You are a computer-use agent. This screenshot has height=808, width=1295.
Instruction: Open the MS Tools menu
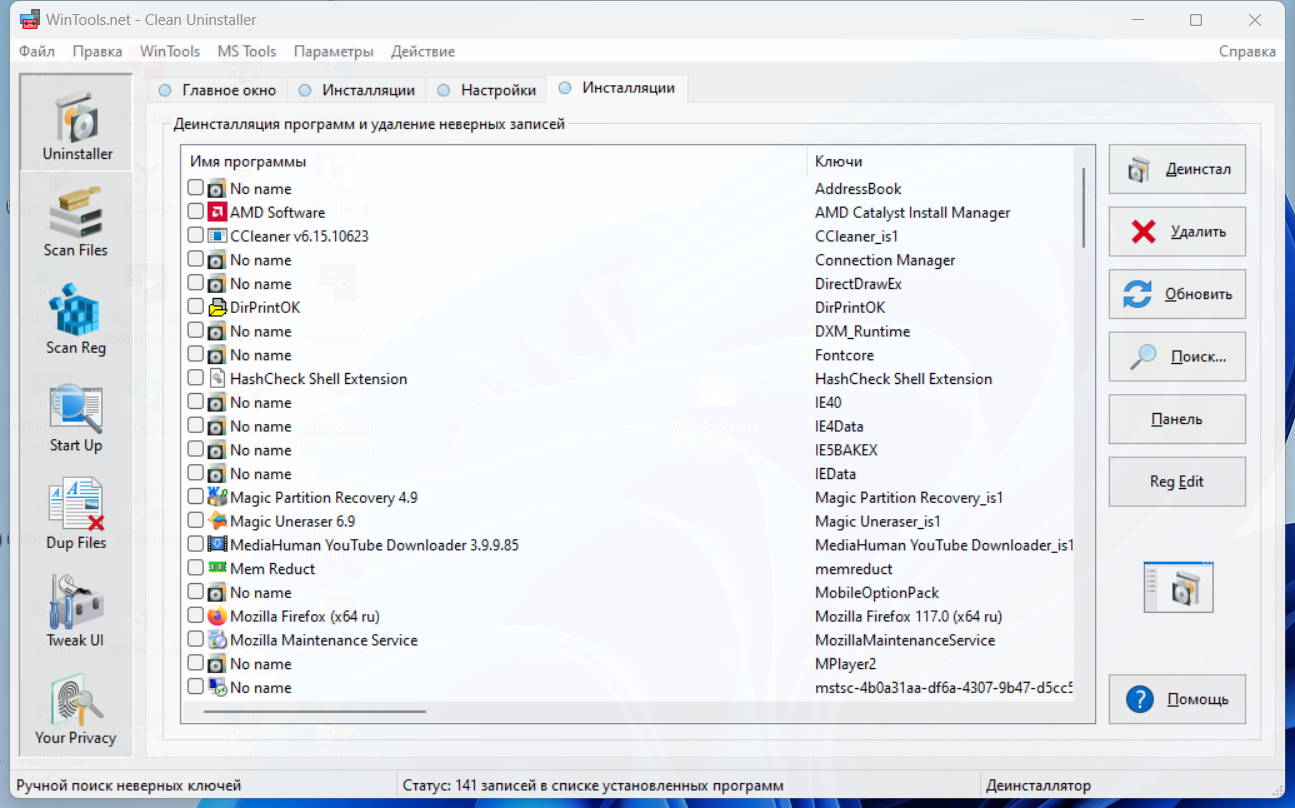click(247, 51)
